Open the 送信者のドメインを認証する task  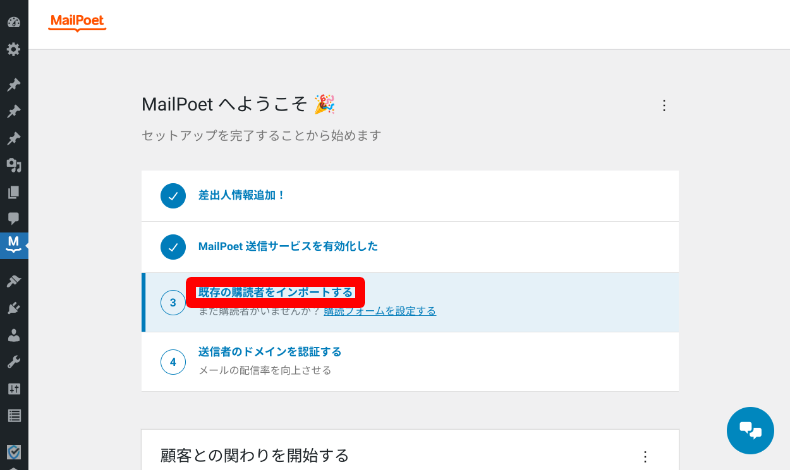click(270, 352)
